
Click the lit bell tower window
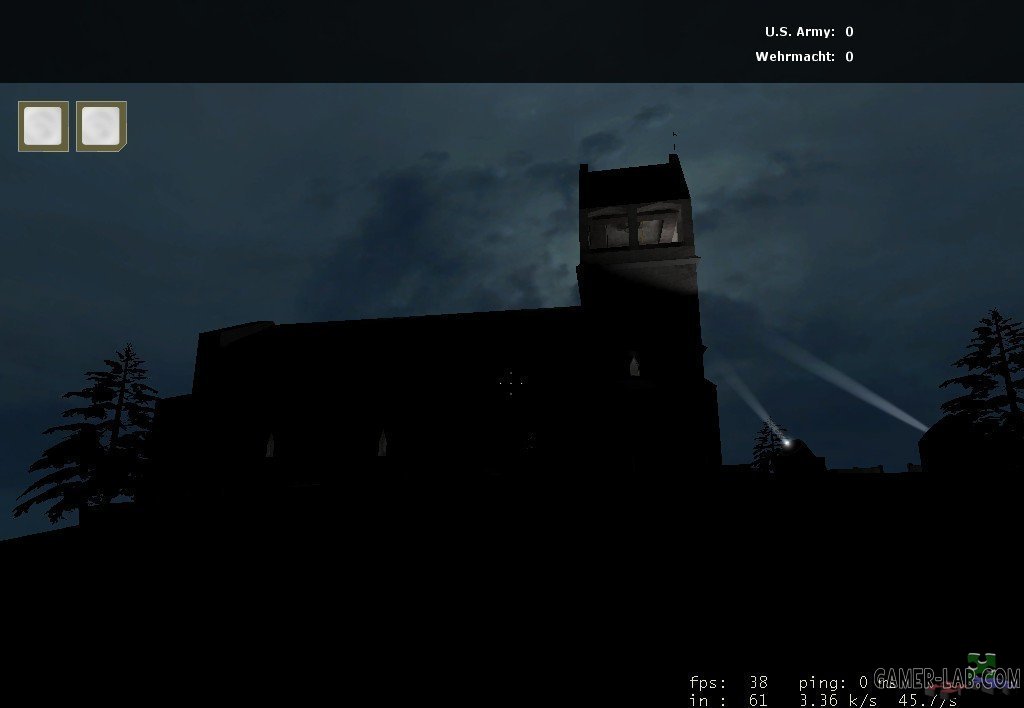pyautogui.click(x=635, y=228)
